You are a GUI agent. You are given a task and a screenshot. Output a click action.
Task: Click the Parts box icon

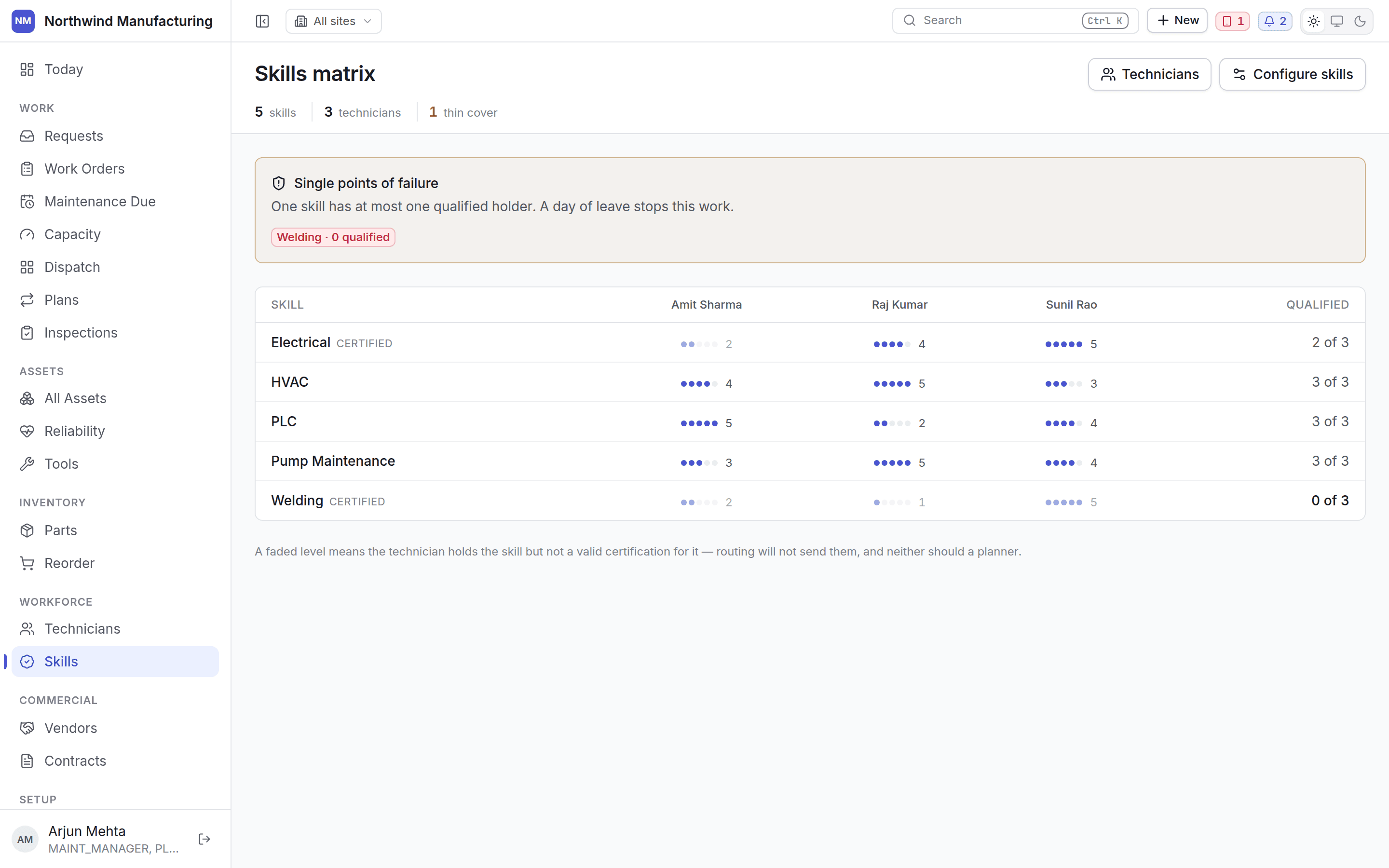coord(27,530)
